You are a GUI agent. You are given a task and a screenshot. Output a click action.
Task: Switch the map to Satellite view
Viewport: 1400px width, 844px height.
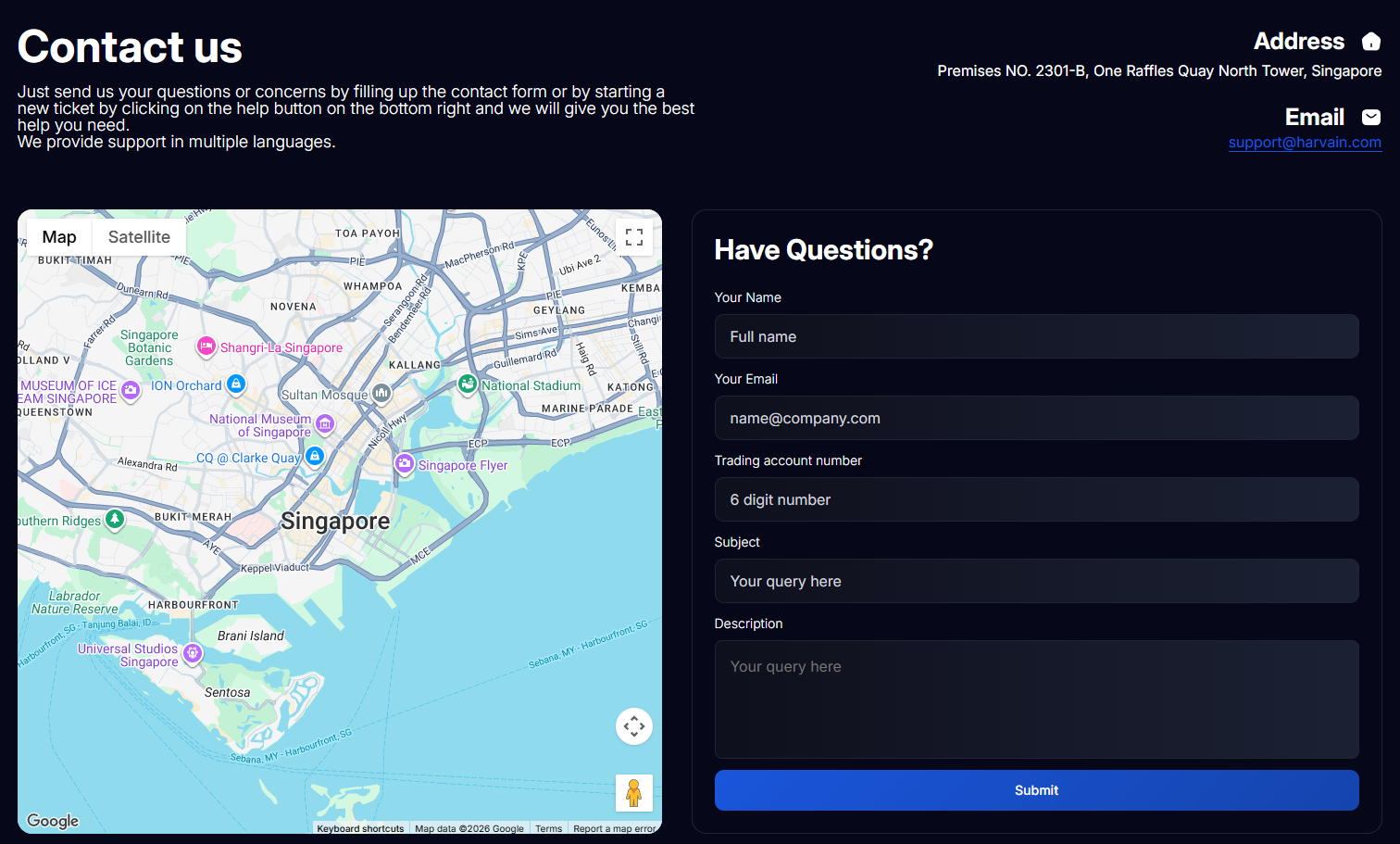pos(139,237)
